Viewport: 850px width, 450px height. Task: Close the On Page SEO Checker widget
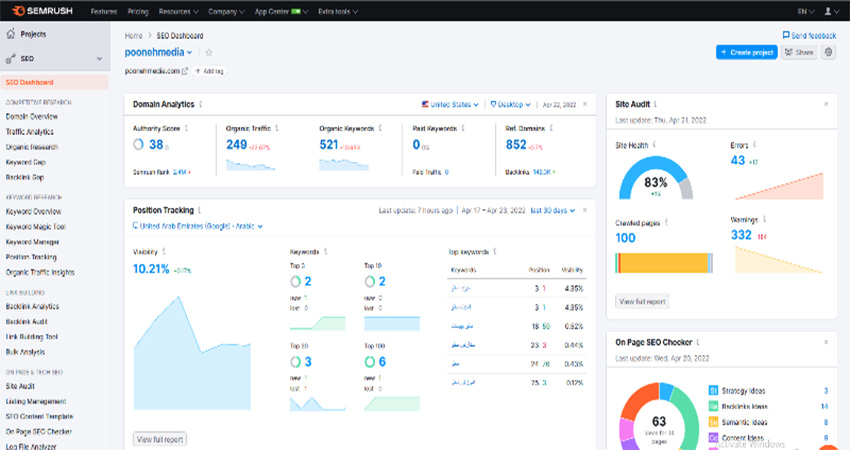[x=826, y=342]
